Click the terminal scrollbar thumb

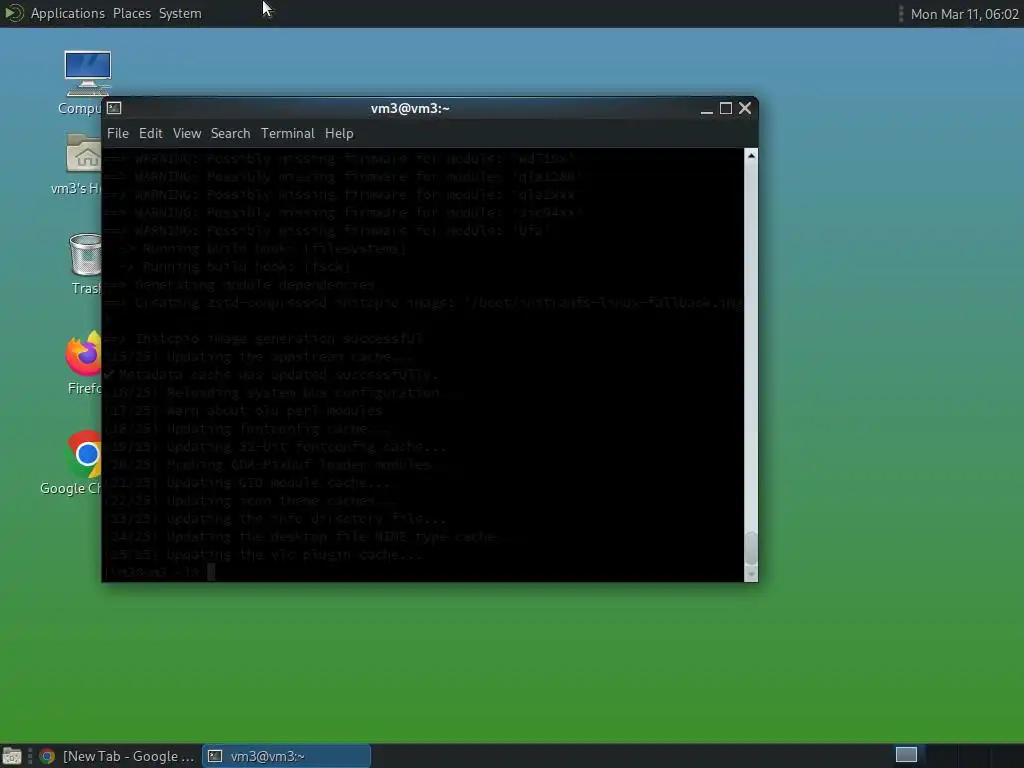(751, 549)
